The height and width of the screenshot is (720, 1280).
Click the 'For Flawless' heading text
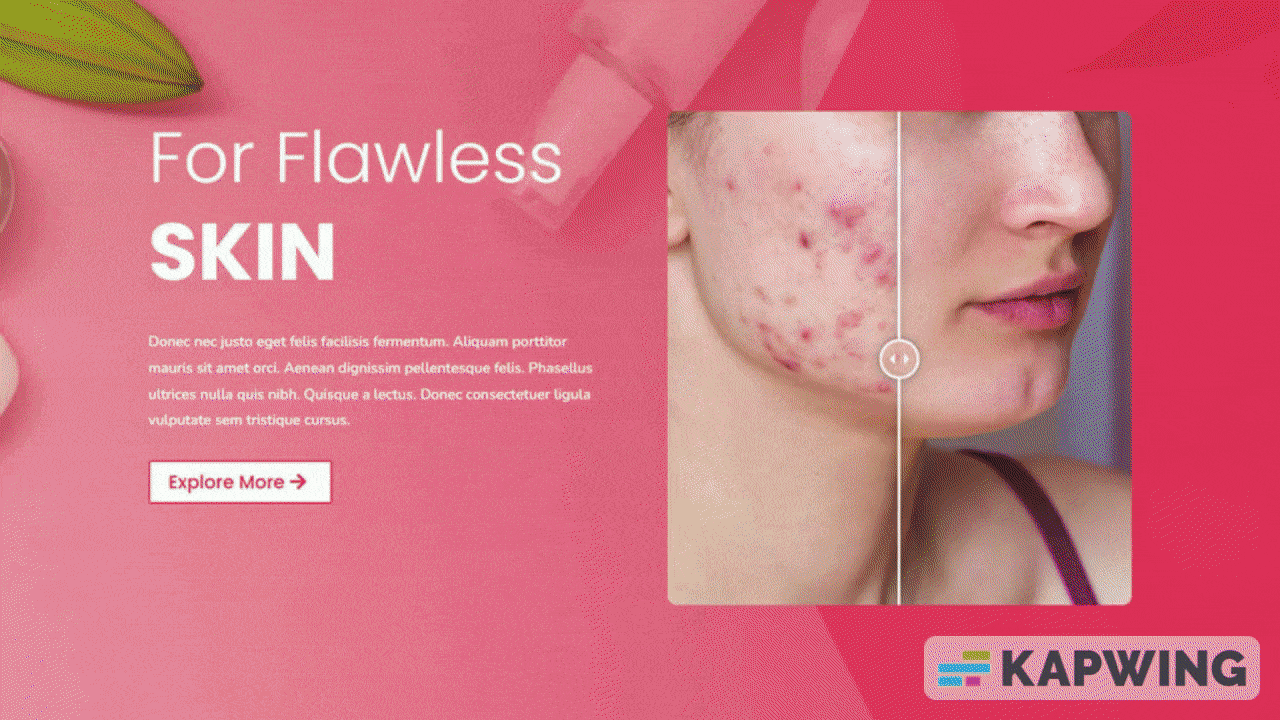point(356,158)
